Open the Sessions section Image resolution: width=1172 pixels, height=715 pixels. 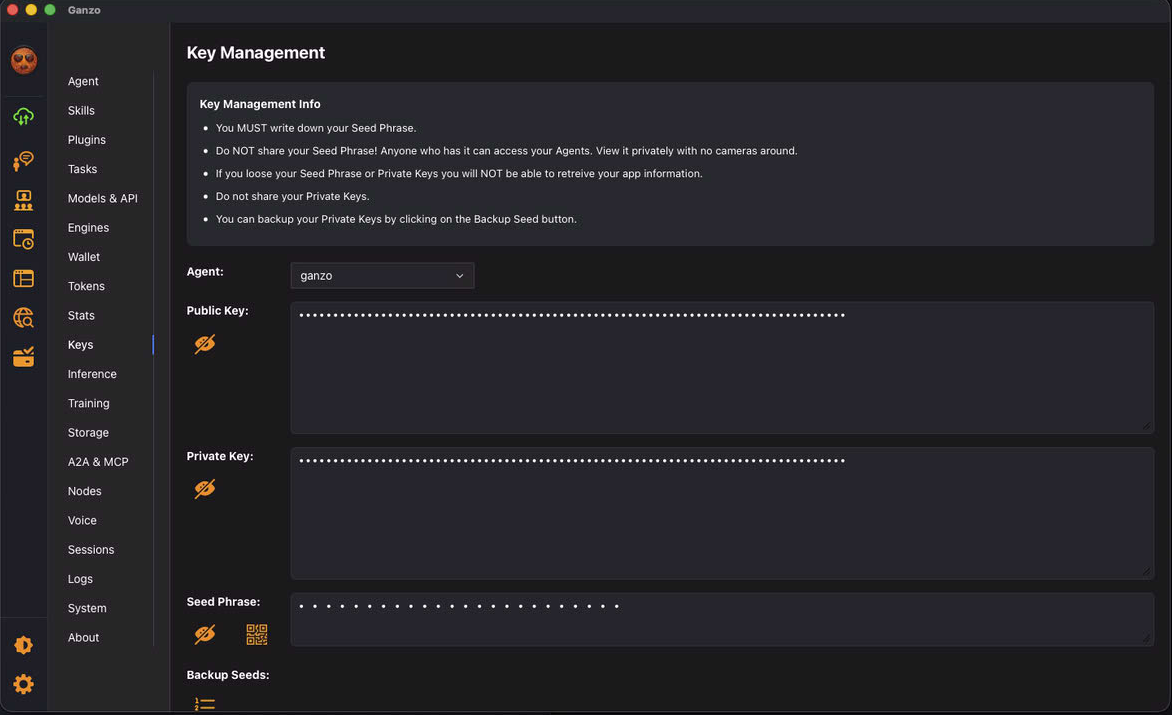point(91,550)
